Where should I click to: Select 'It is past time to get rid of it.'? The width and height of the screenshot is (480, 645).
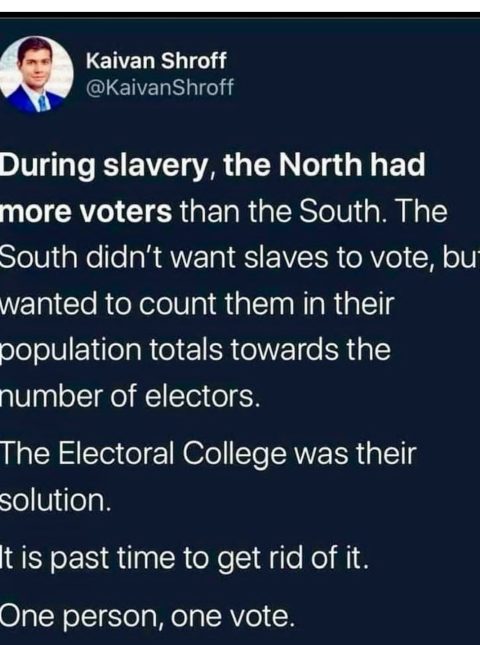coord(184,559)
